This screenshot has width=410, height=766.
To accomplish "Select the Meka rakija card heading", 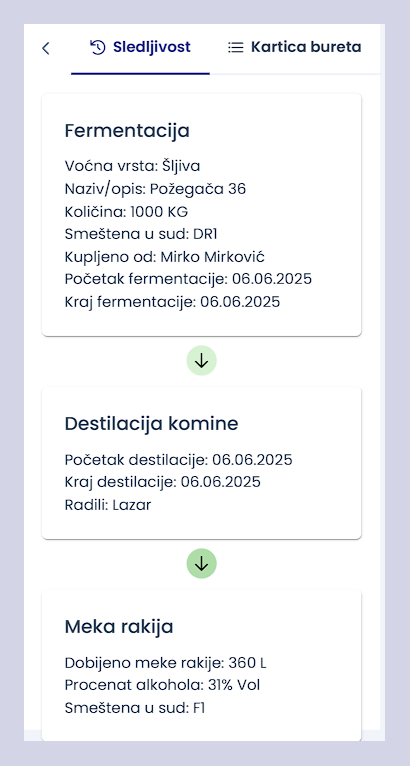I will 119,627.
